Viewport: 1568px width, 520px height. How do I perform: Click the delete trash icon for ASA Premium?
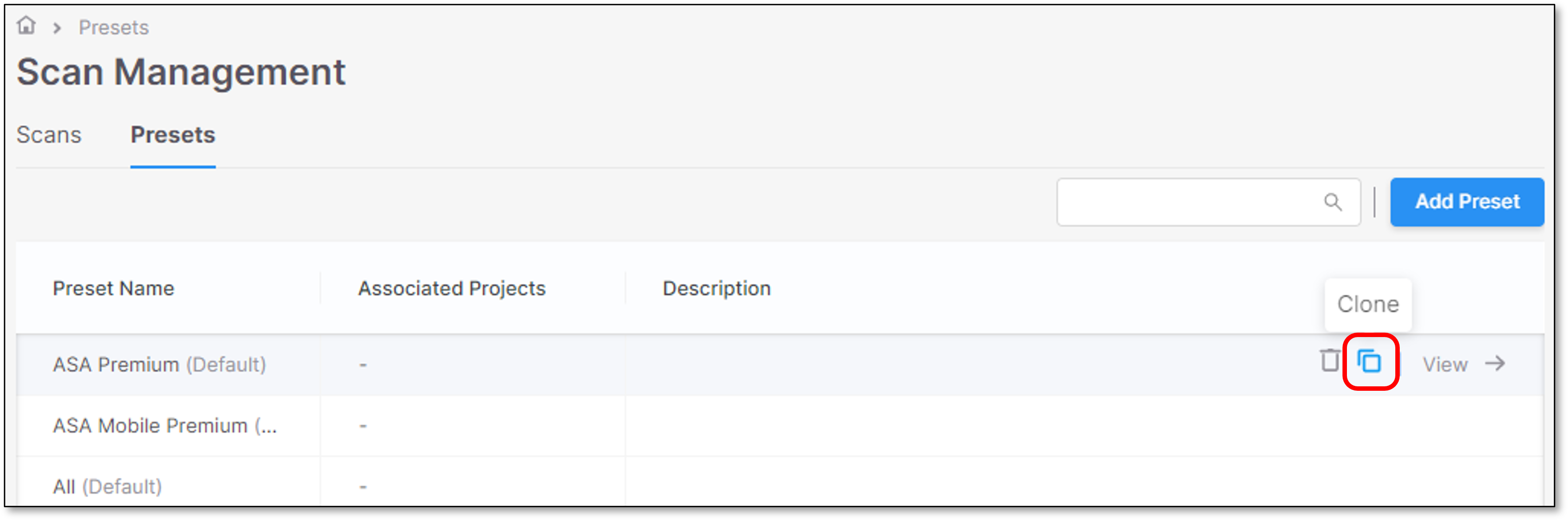coord(1330,361)
